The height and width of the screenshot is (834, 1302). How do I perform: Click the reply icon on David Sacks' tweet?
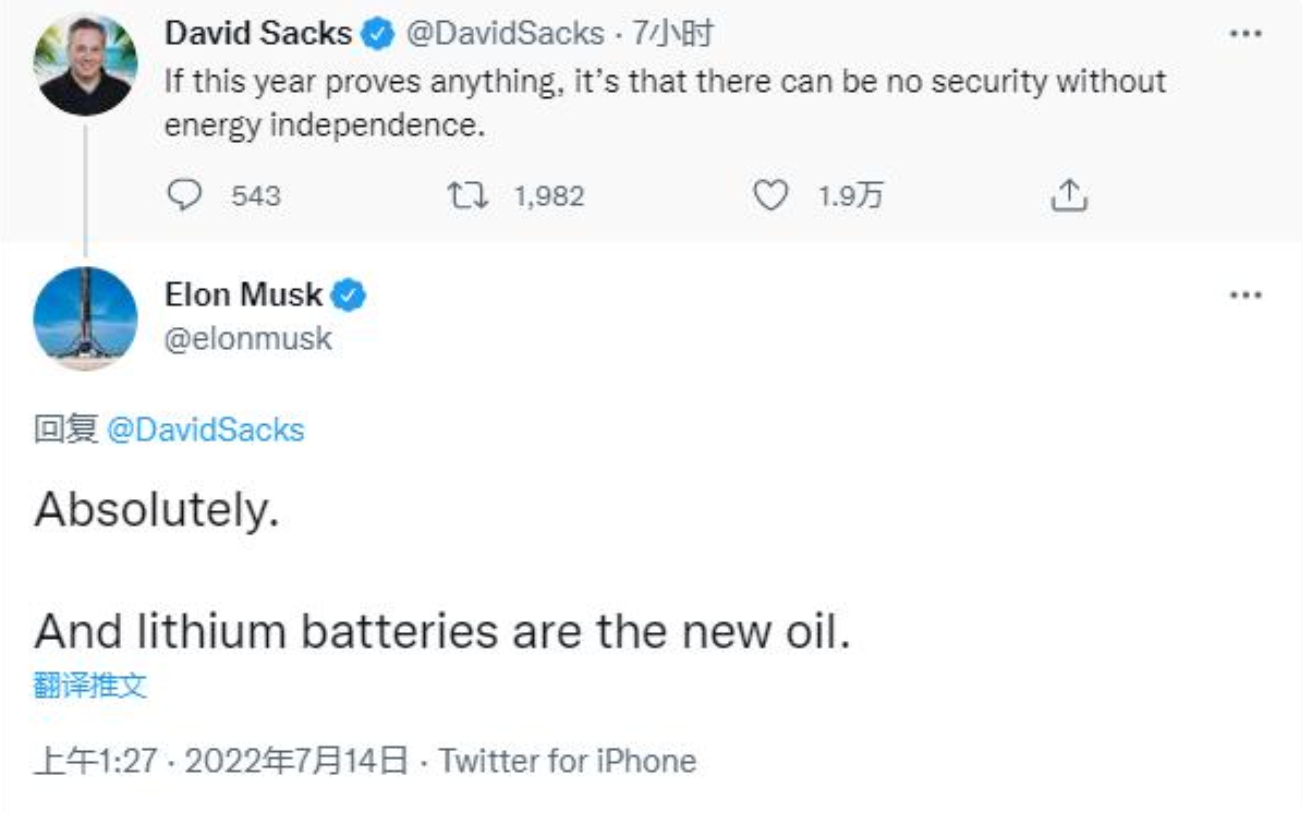pos(184,195)
